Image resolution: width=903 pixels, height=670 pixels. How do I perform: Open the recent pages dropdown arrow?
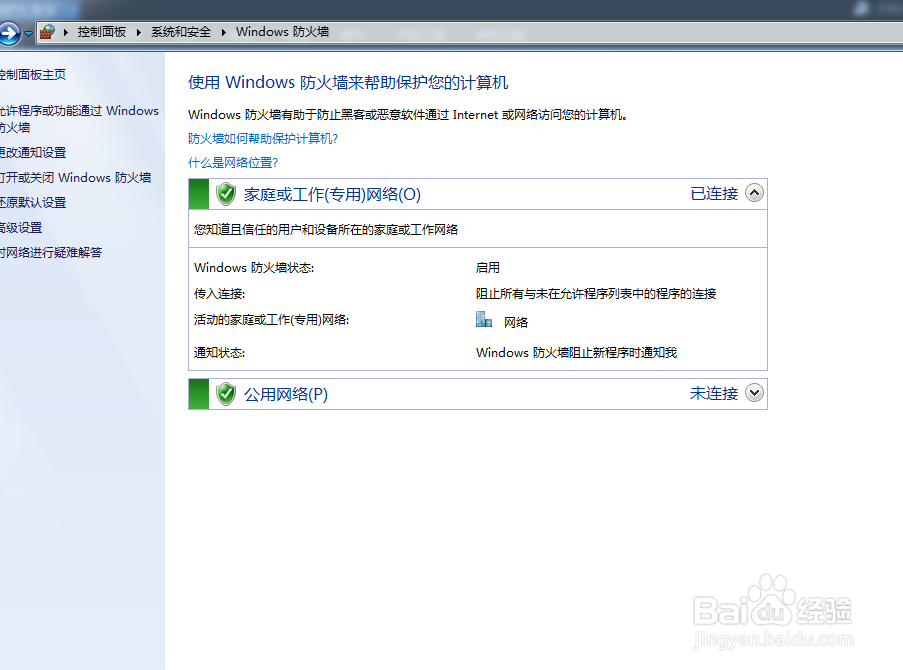click(28, 33)
